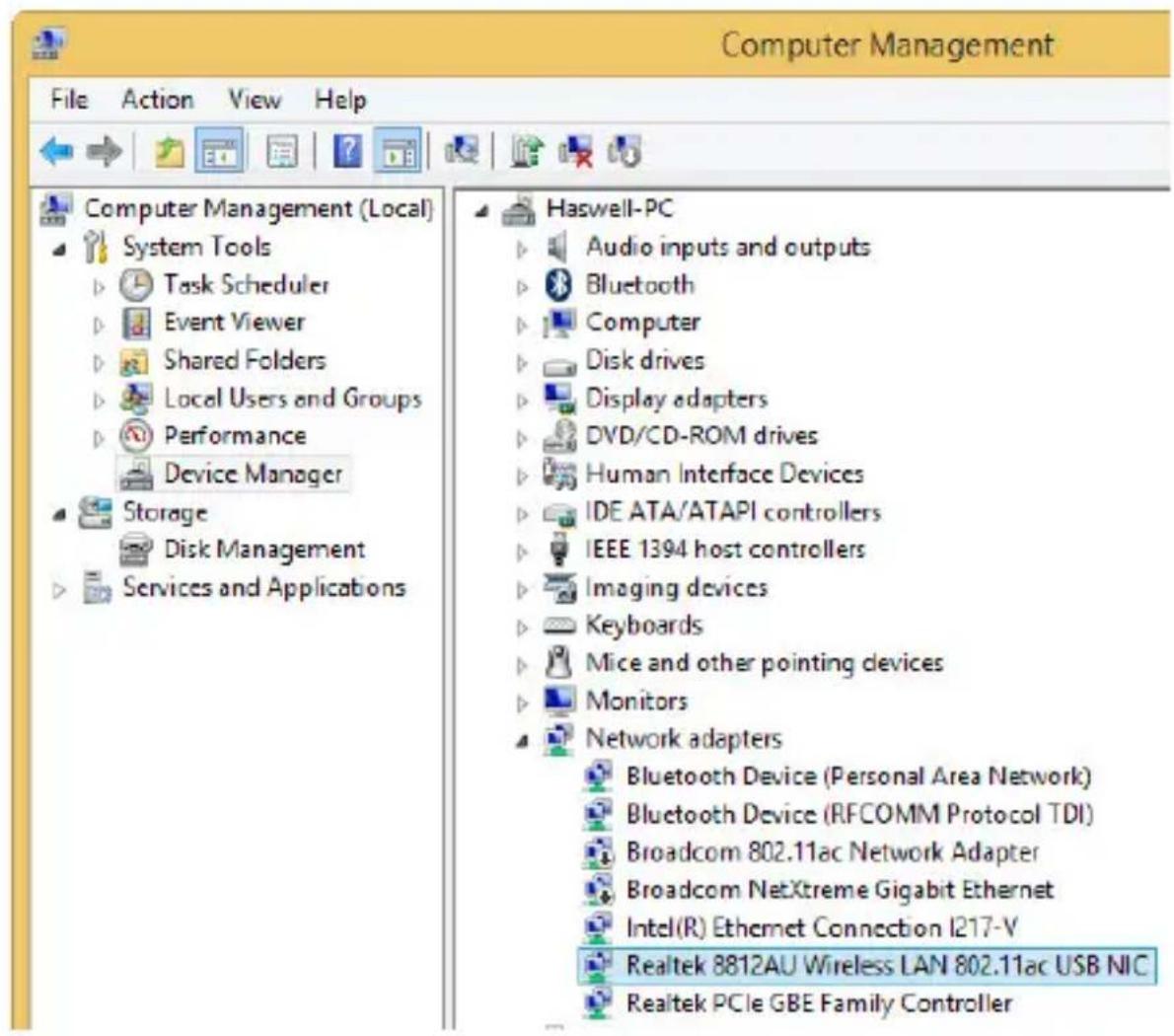This screenshot has height=1036, width=1174.
Task: Toggle Show/Hide Console Tree toolbar icon
Action: click(219, 150)
